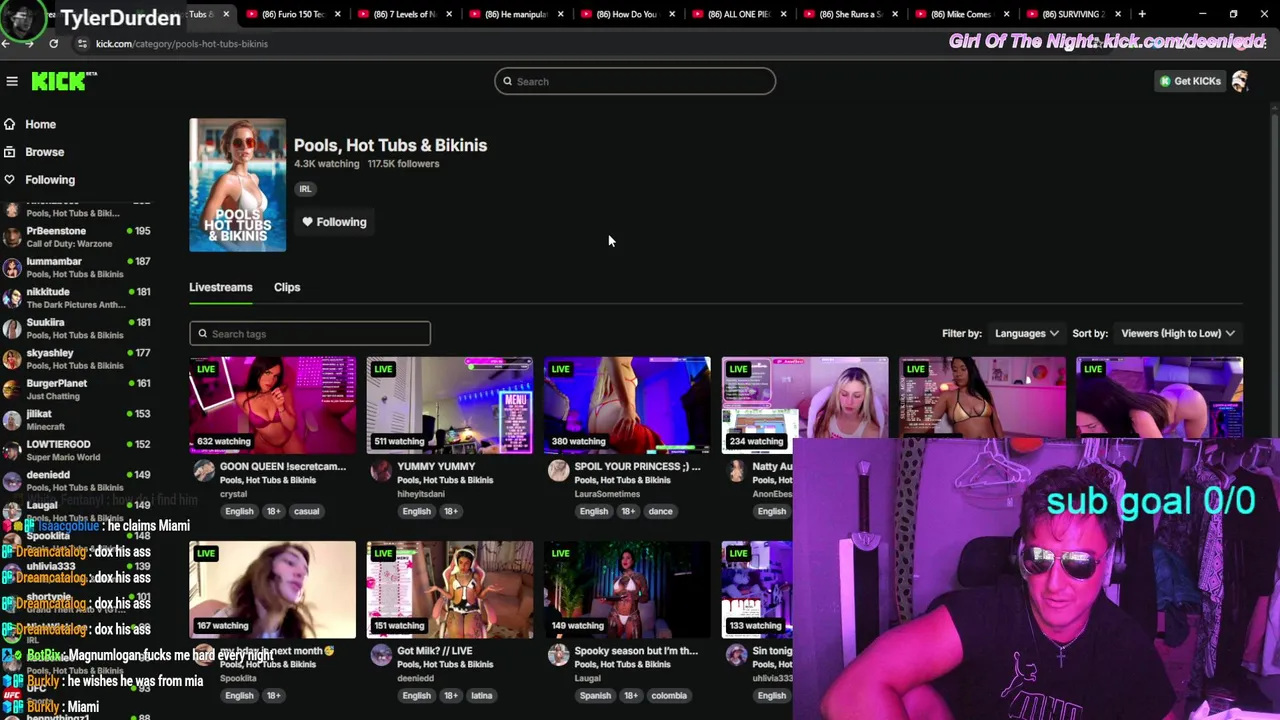Toggle the Following heart button for the category

[335, 222]
